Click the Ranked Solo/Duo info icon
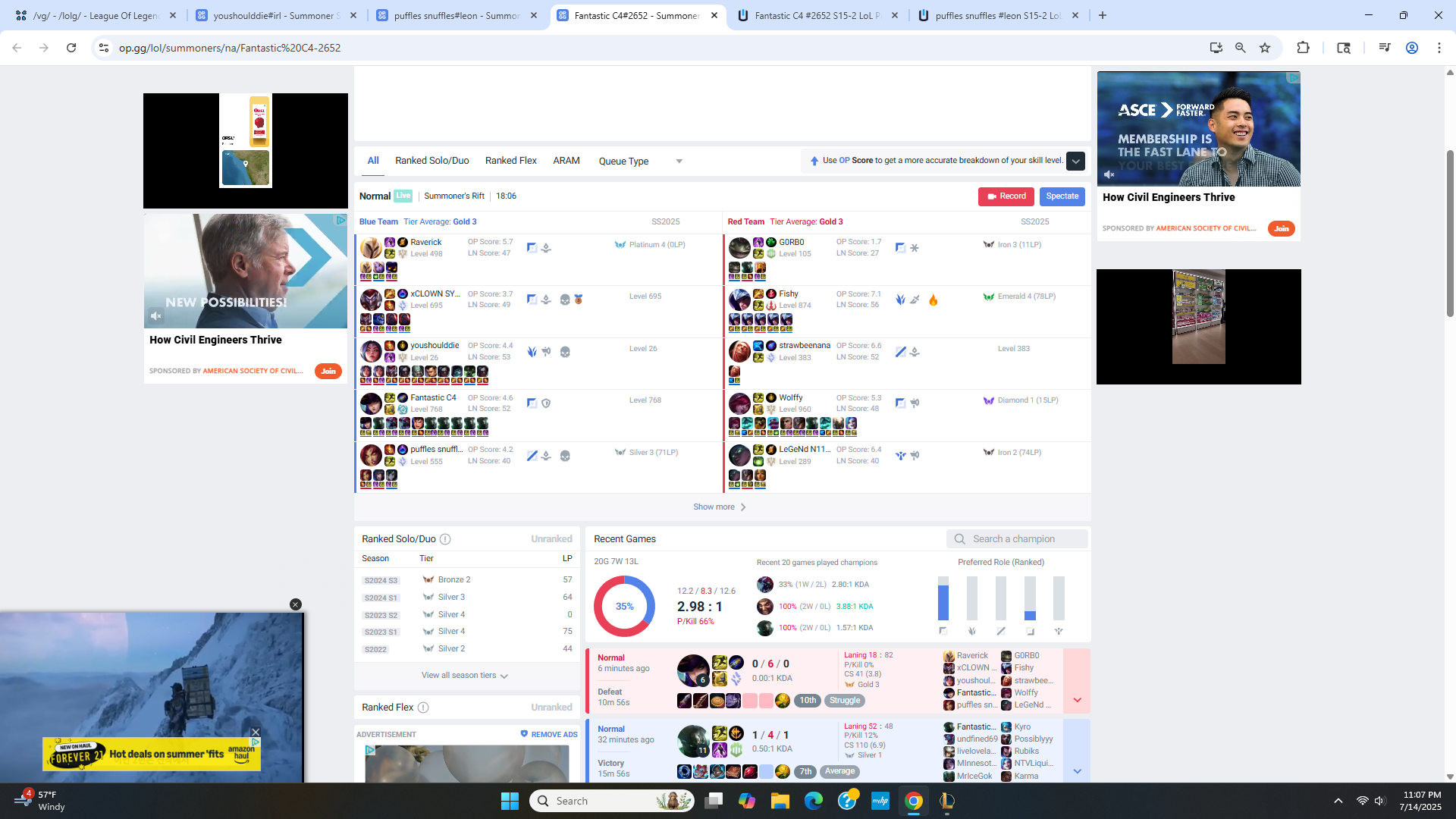 click(445, 539)
